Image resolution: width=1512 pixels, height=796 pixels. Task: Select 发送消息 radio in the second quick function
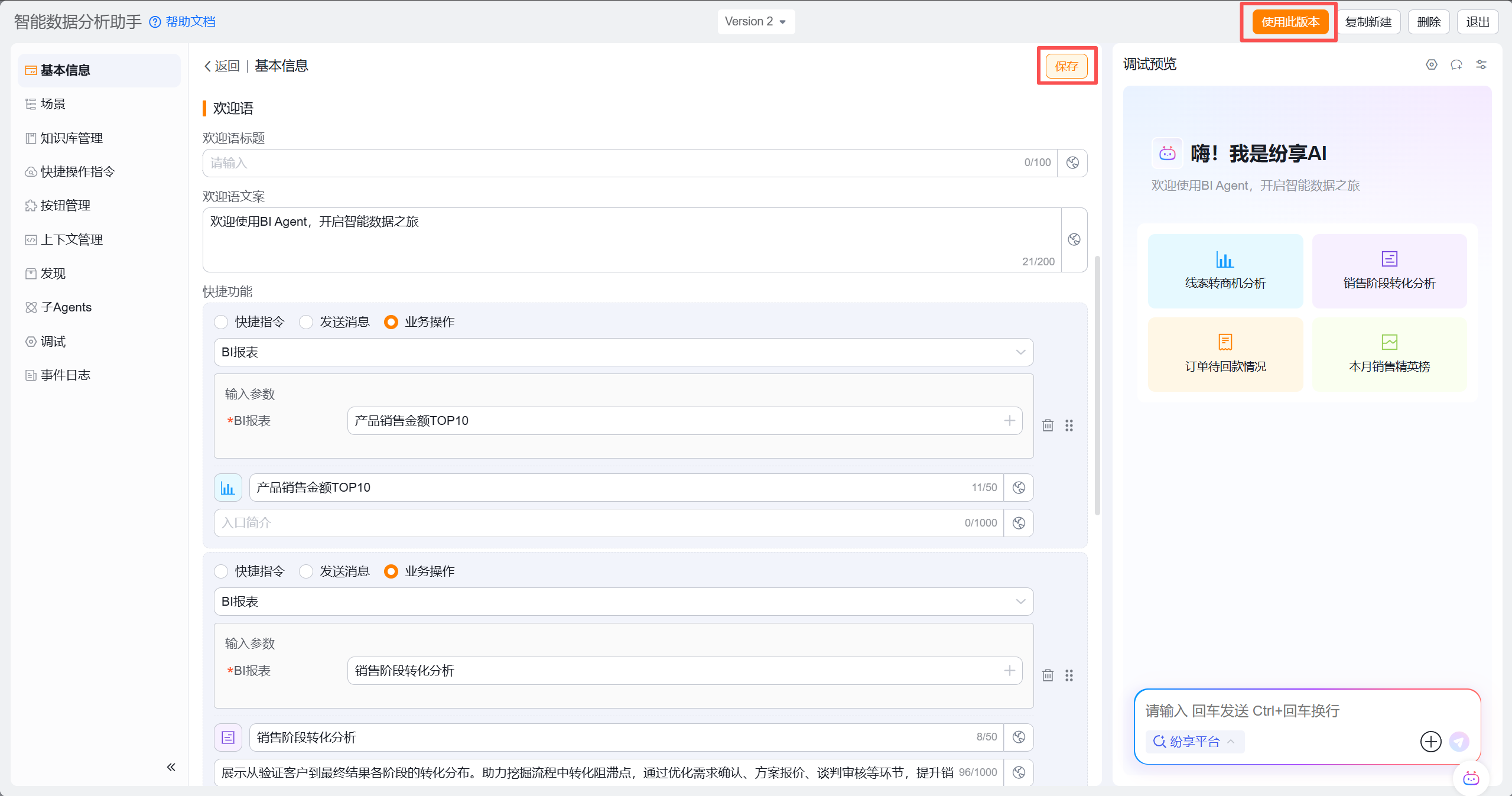[306, 571]
